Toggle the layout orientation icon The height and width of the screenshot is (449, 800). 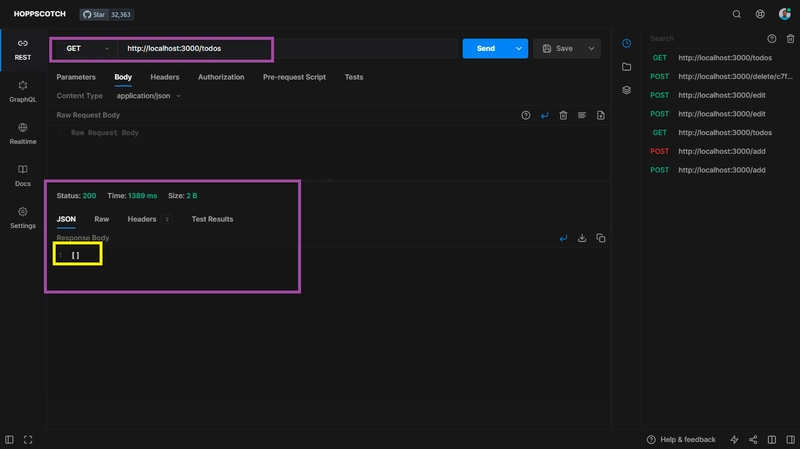point(771,440)
